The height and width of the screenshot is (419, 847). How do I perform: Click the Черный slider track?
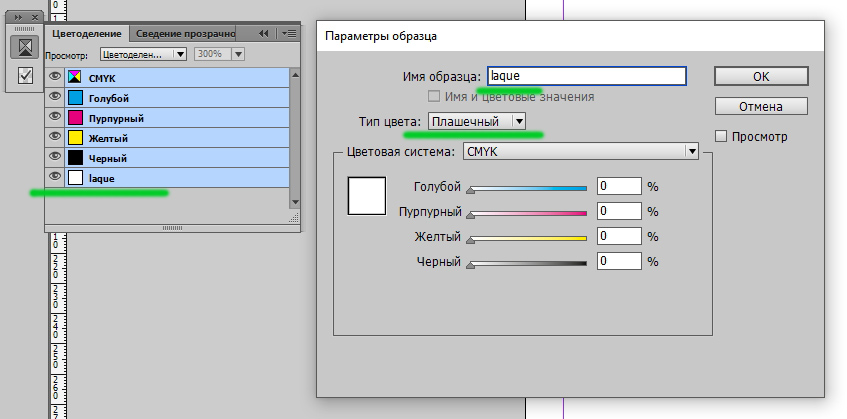[528, 263]
